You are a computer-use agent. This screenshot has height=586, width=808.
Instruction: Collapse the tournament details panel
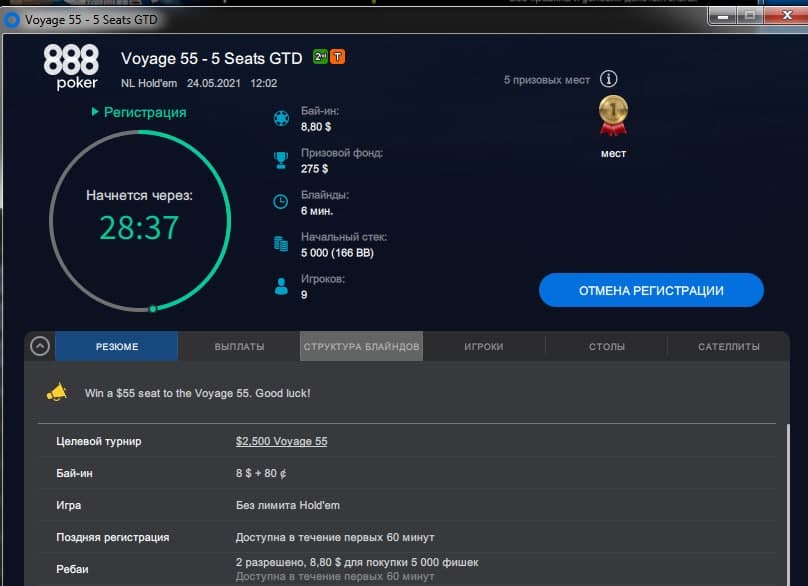pyautogui.click(x=40, y=346)
